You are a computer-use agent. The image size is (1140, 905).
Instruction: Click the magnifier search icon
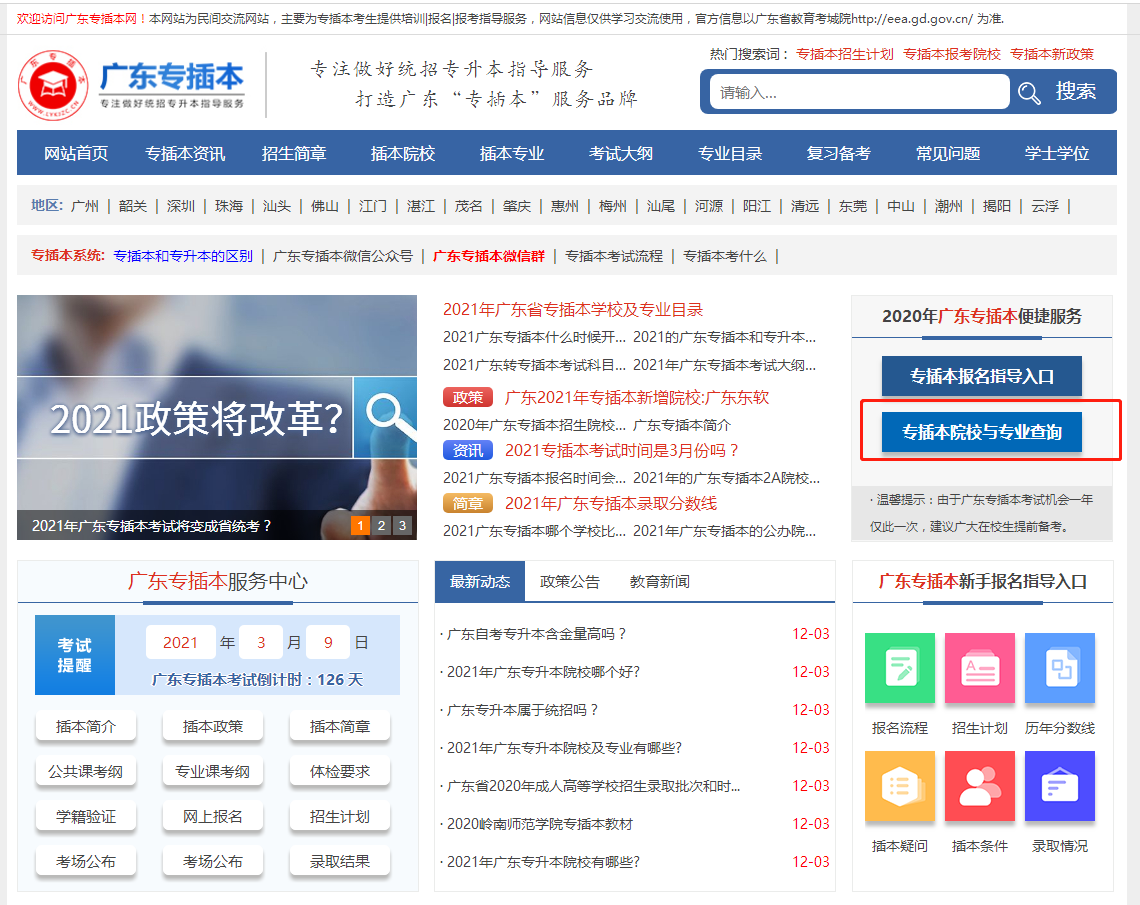[x=1029, y=93]
